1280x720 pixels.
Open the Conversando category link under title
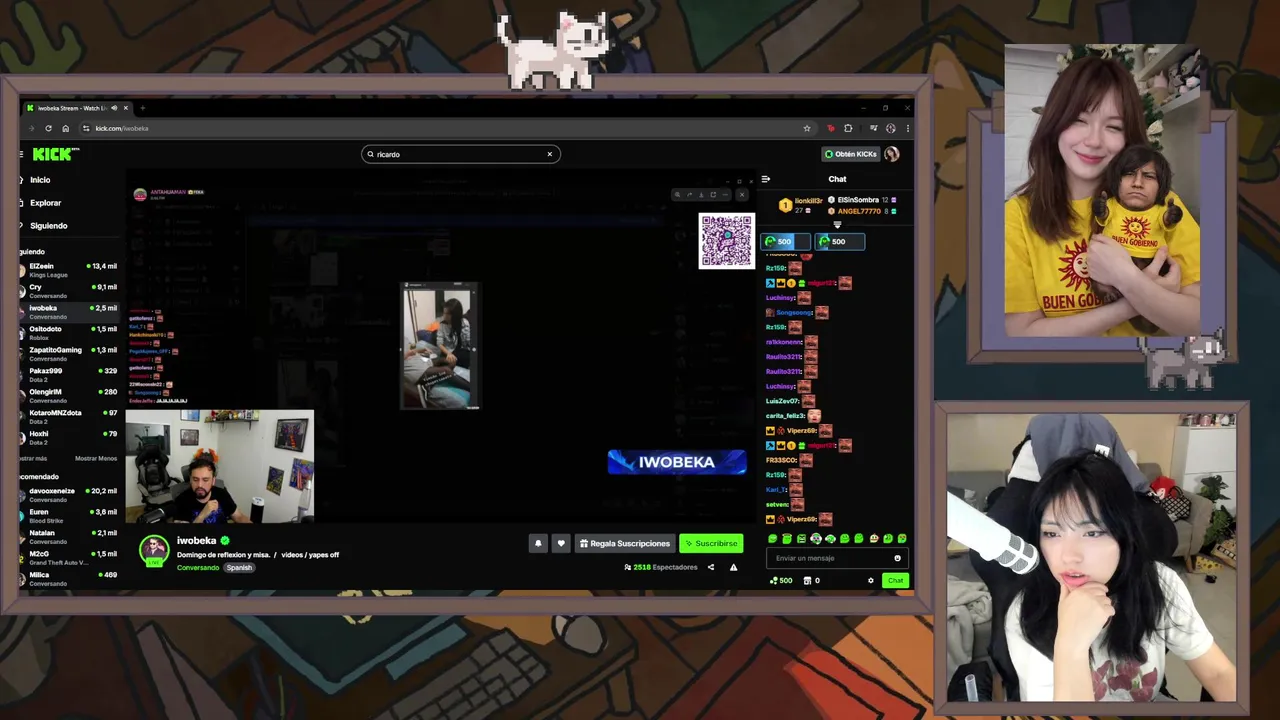point(198,567)
